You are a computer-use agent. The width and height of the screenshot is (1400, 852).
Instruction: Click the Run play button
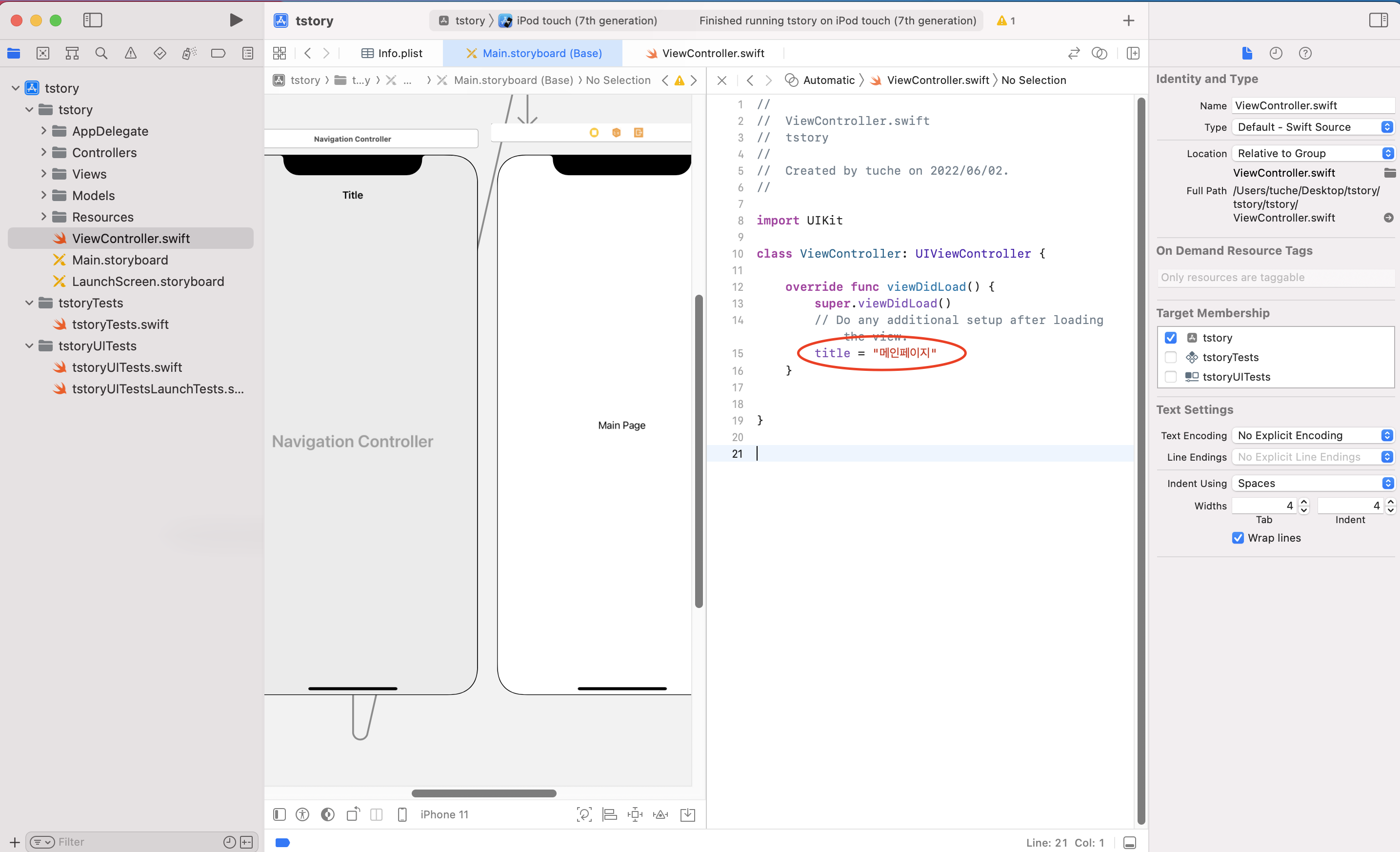(236, 20)
